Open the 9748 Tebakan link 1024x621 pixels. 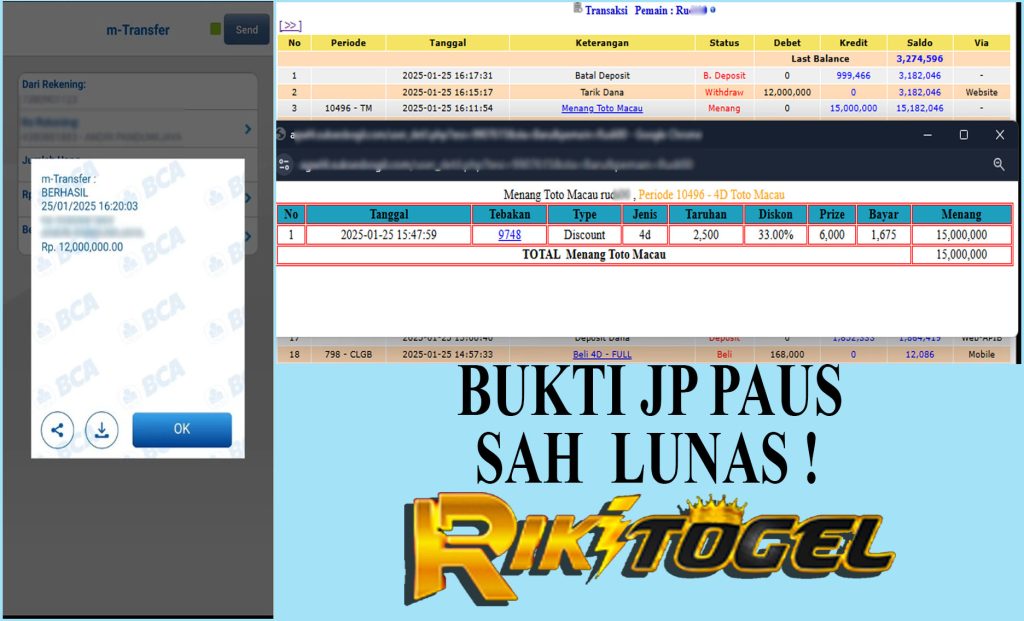(509, 234)
